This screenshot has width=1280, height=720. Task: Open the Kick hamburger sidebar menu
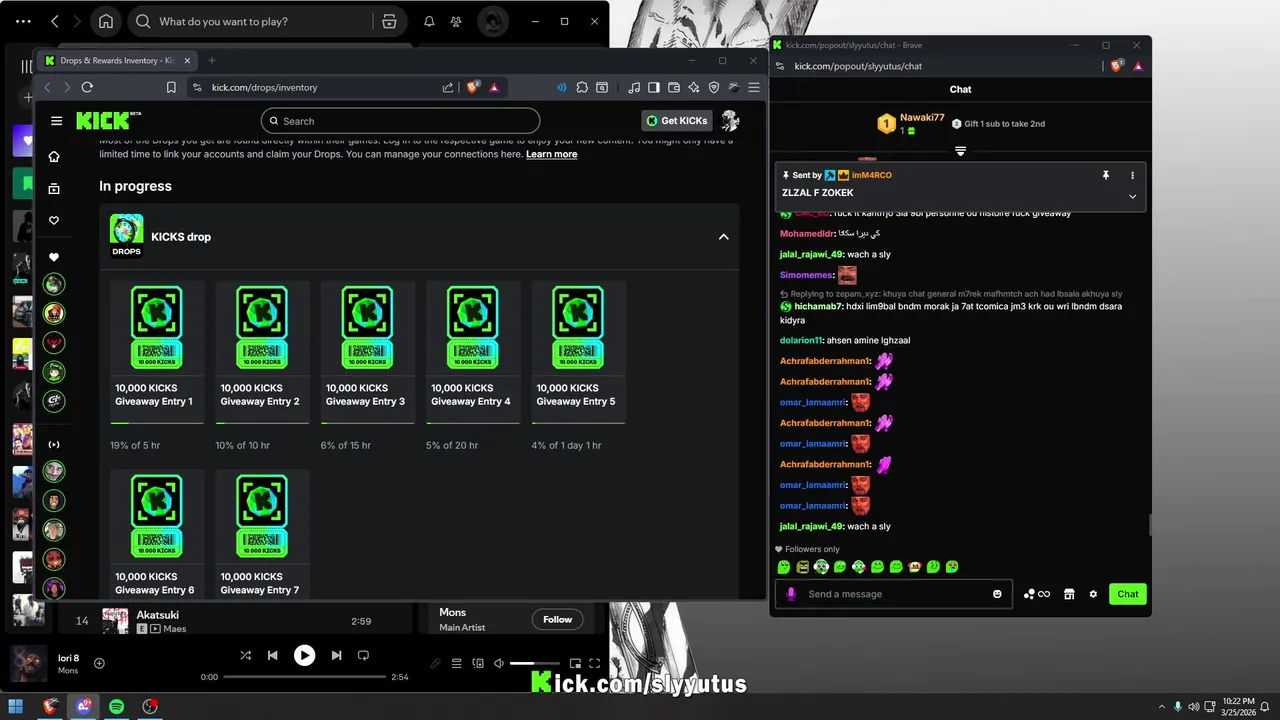tap(56, 121)
